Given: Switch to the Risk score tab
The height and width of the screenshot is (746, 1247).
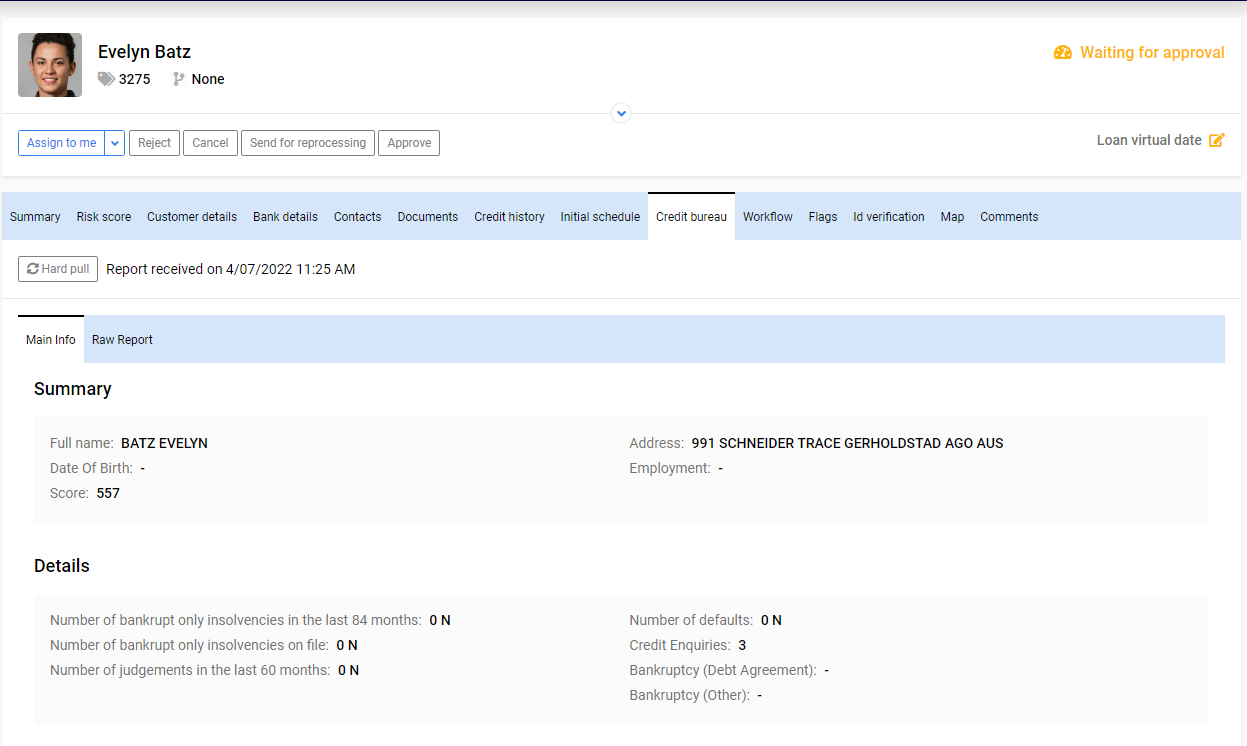Looking at the screenshot, I should [x=104, y=217].
